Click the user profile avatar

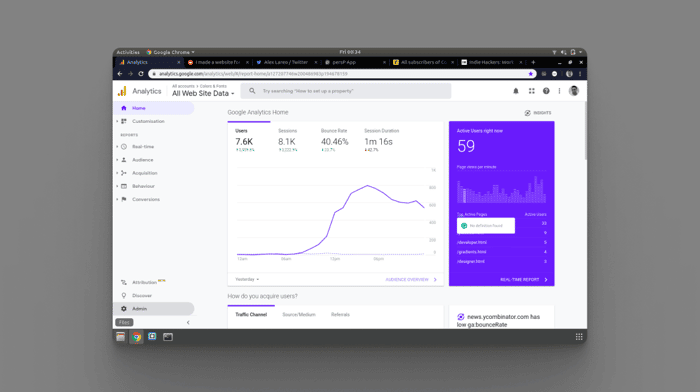click(x=574, y=91)
